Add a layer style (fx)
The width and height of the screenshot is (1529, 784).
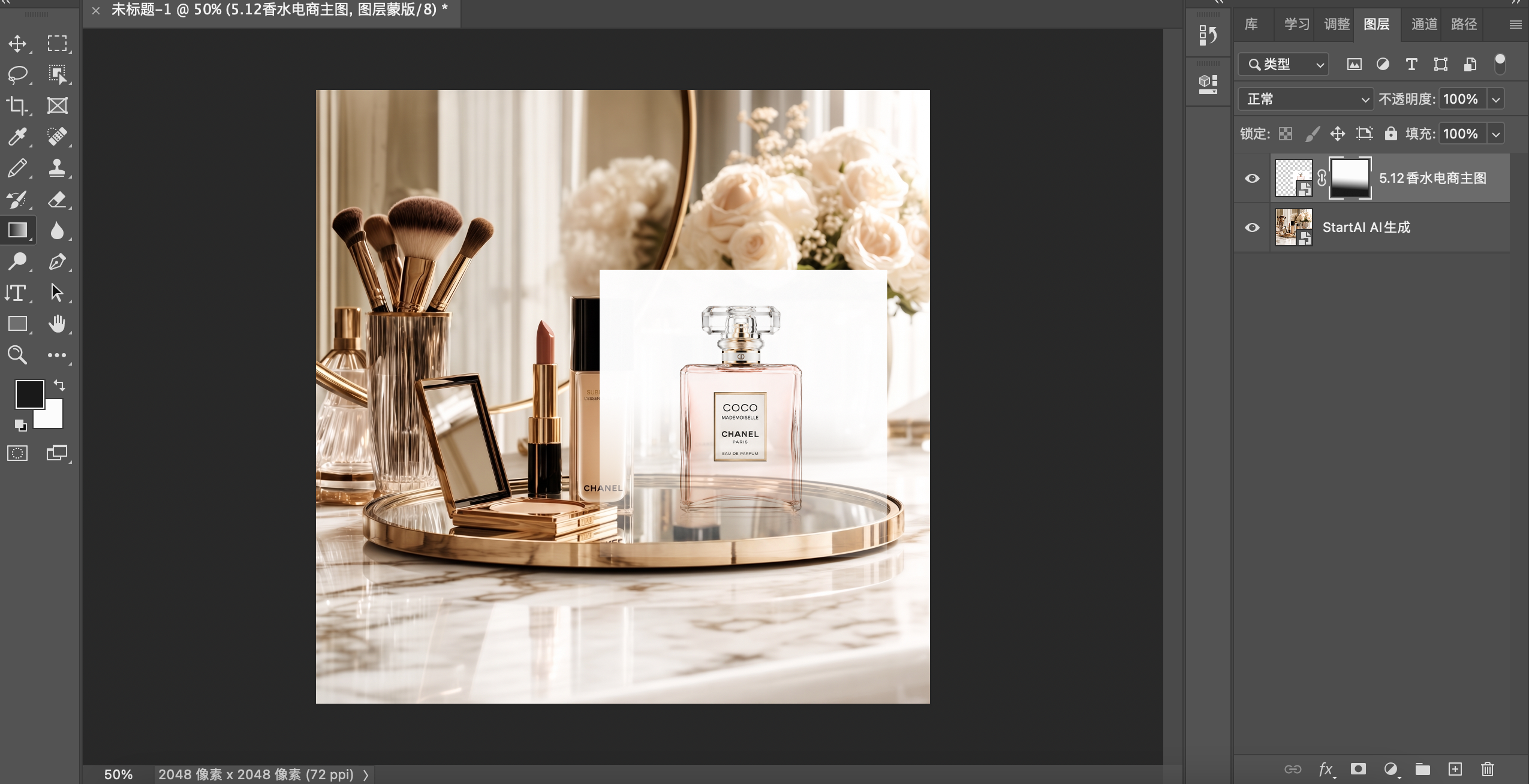1326,769
